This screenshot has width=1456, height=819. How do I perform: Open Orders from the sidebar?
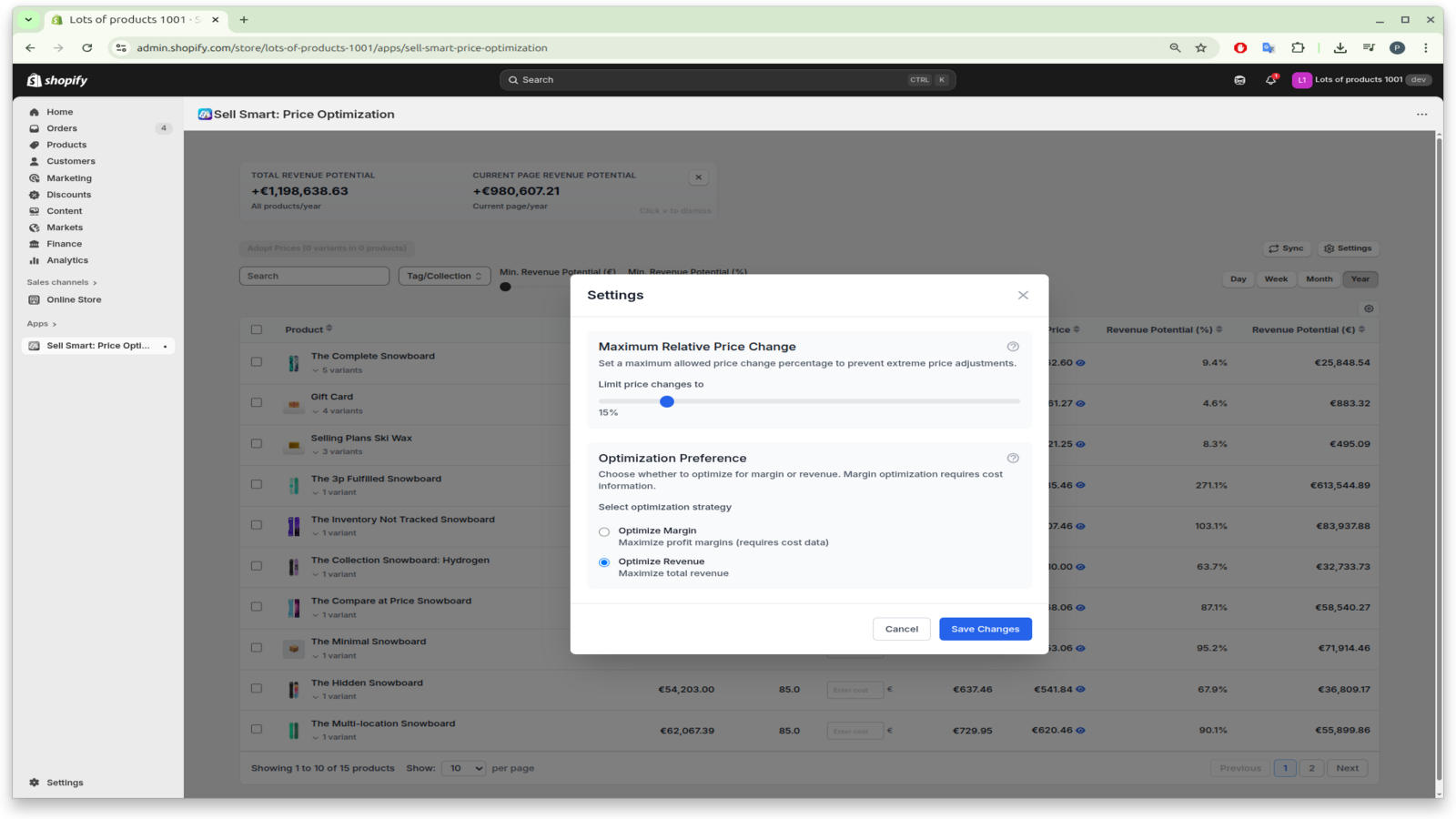61,127
